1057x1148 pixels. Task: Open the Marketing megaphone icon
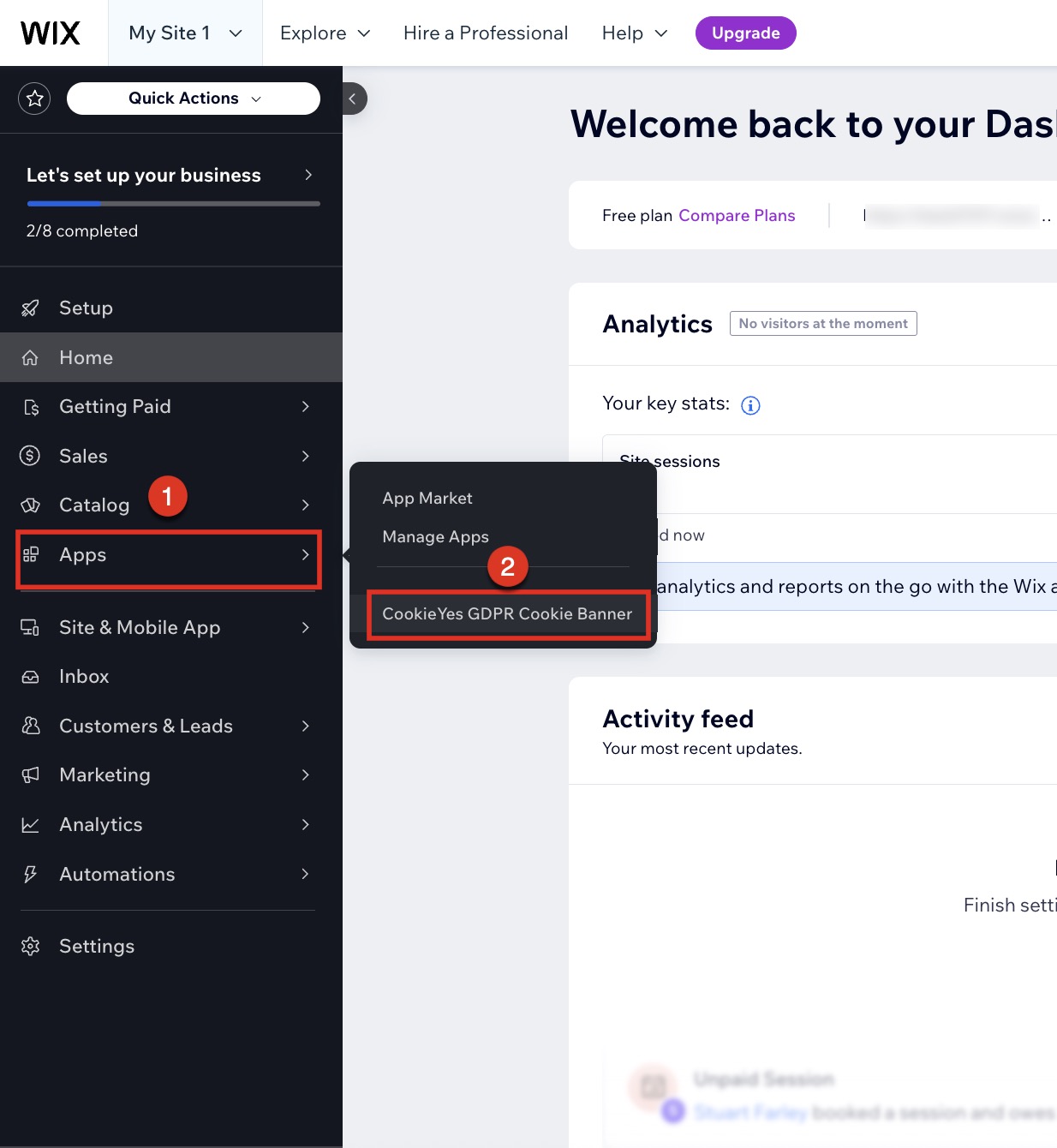click(30, 774)
